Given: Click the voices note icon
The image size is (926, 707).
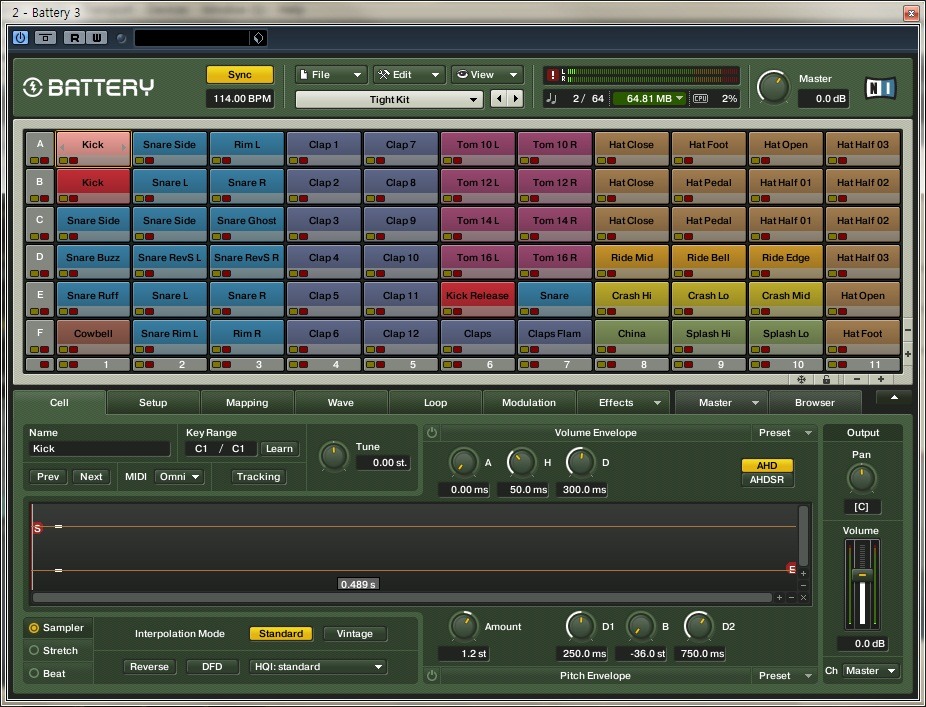Looking at the screenshot, I should [x=552, y=99].
